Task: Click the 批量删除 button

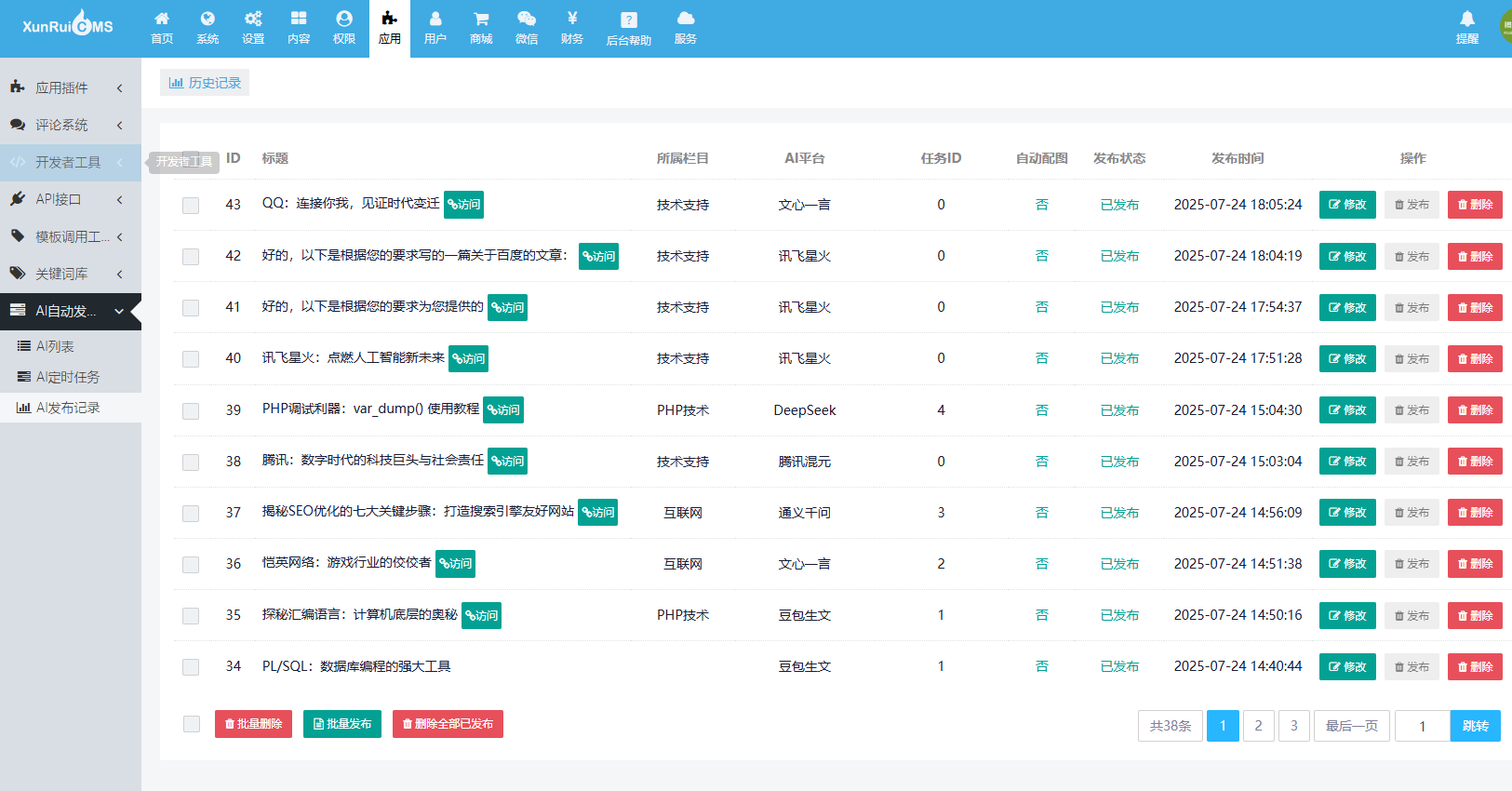Action: 253,724
